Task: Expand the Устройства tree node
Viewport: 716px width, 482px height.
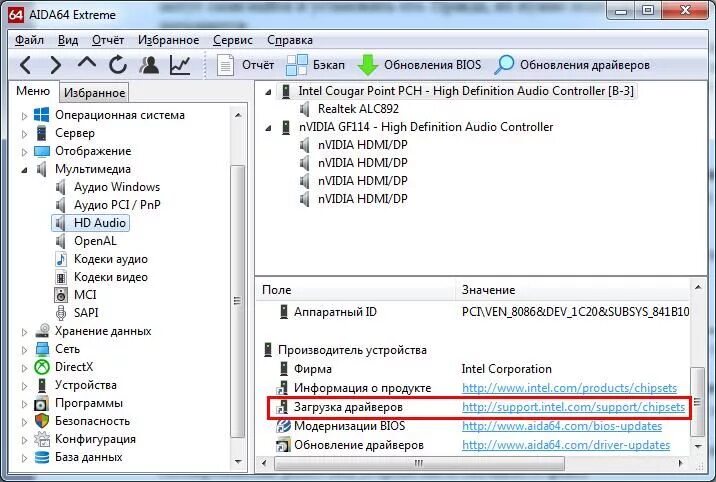Action: pyautogui.click(x=24, y=386)
